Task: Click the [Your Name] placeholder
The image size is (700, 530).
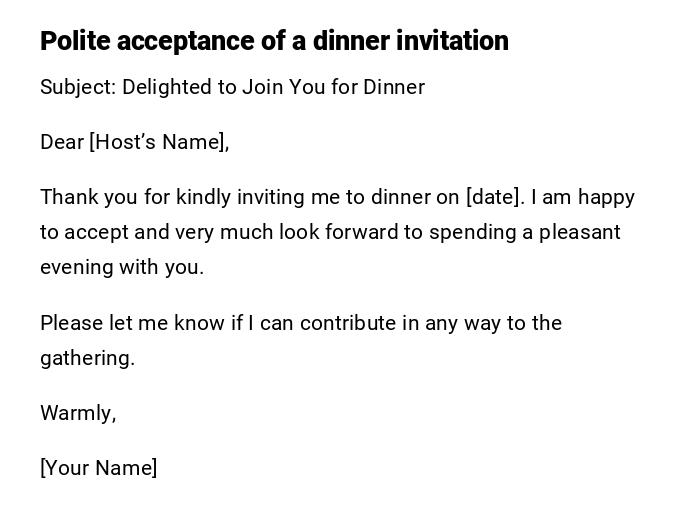Action: (x=98, y=468)
